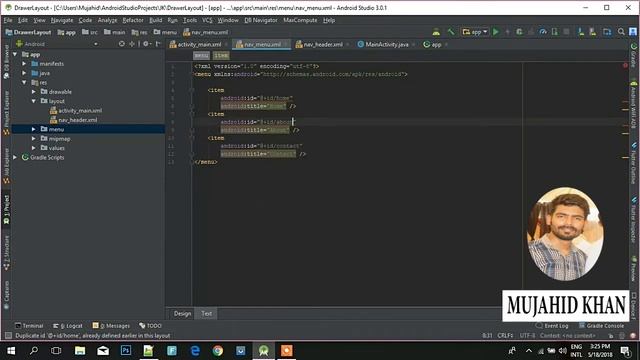Click the Scroll from Source target icon
This screenshot has height=360, width=640.
point(121,44)
